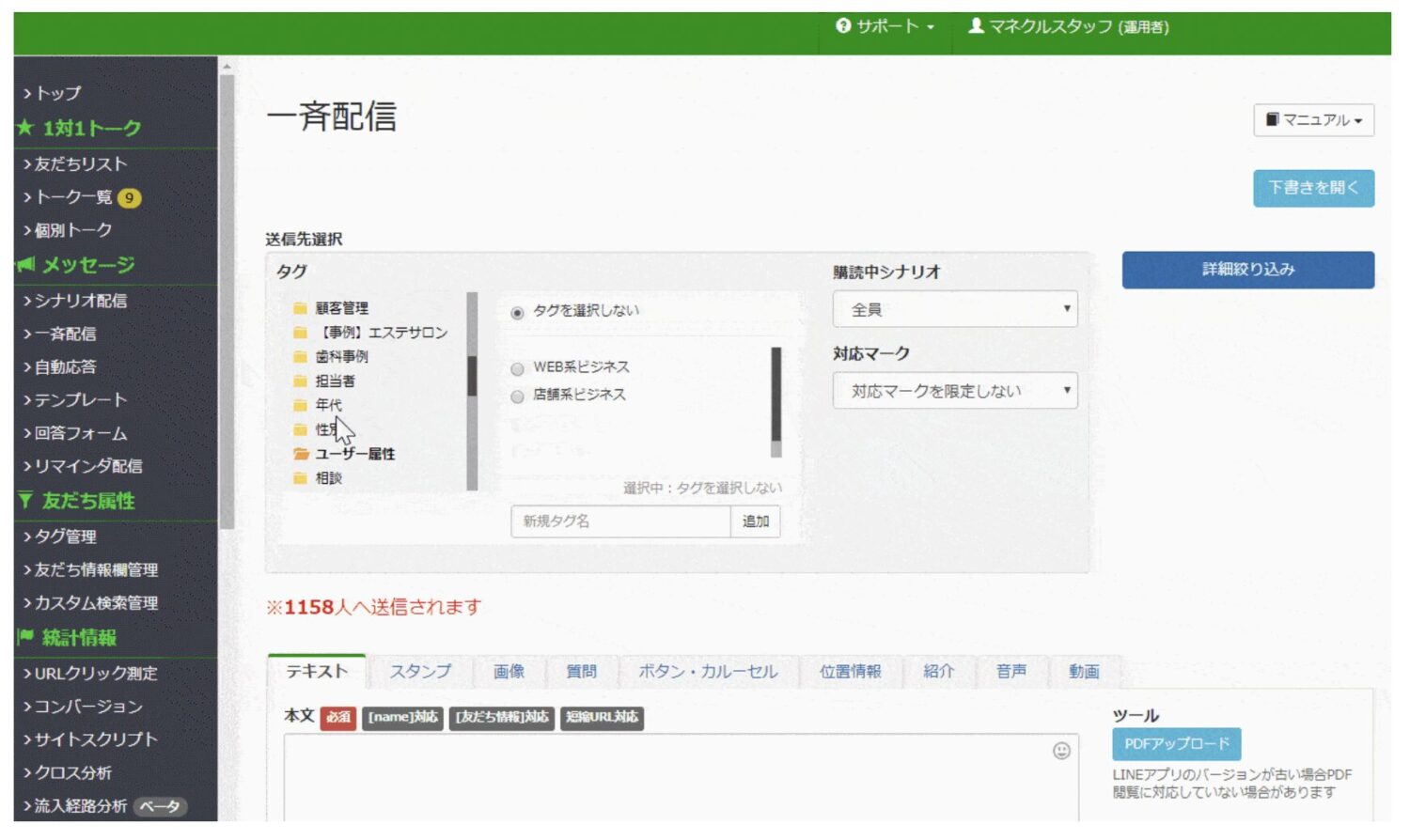Expand the マニュアル dropdown button
This screenshot has height=840, width=1410.
1313,120
